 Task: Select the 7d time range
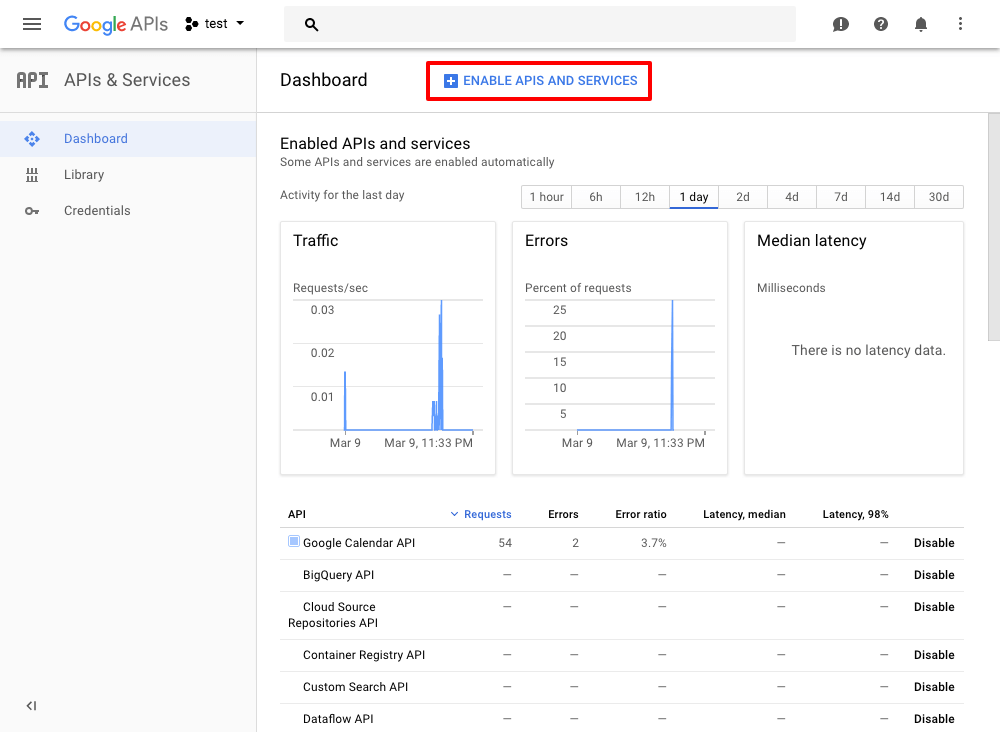[841, 197]
